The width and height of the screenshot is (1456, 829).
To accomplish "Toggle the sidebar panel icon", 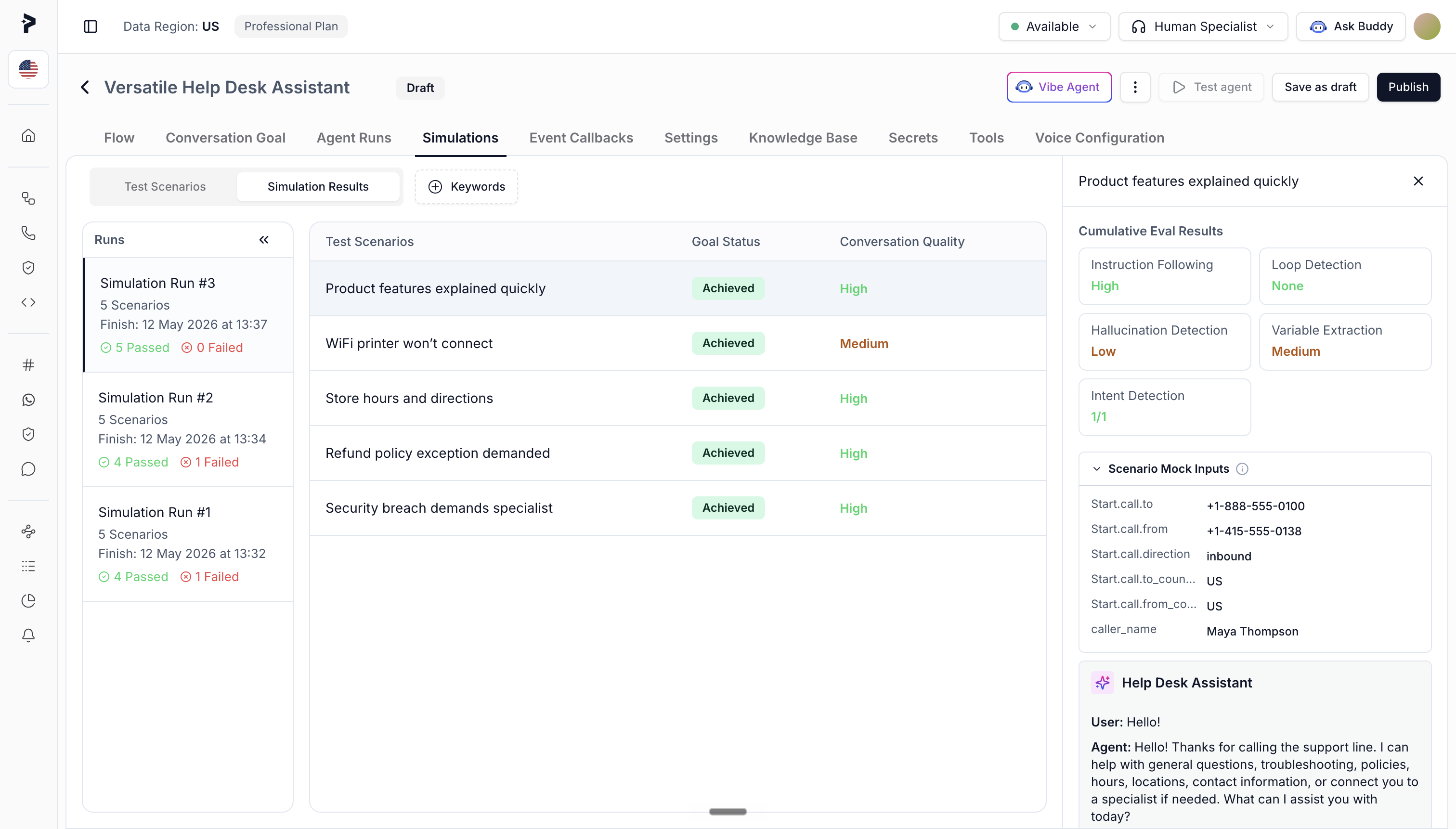I will [91, 26].
